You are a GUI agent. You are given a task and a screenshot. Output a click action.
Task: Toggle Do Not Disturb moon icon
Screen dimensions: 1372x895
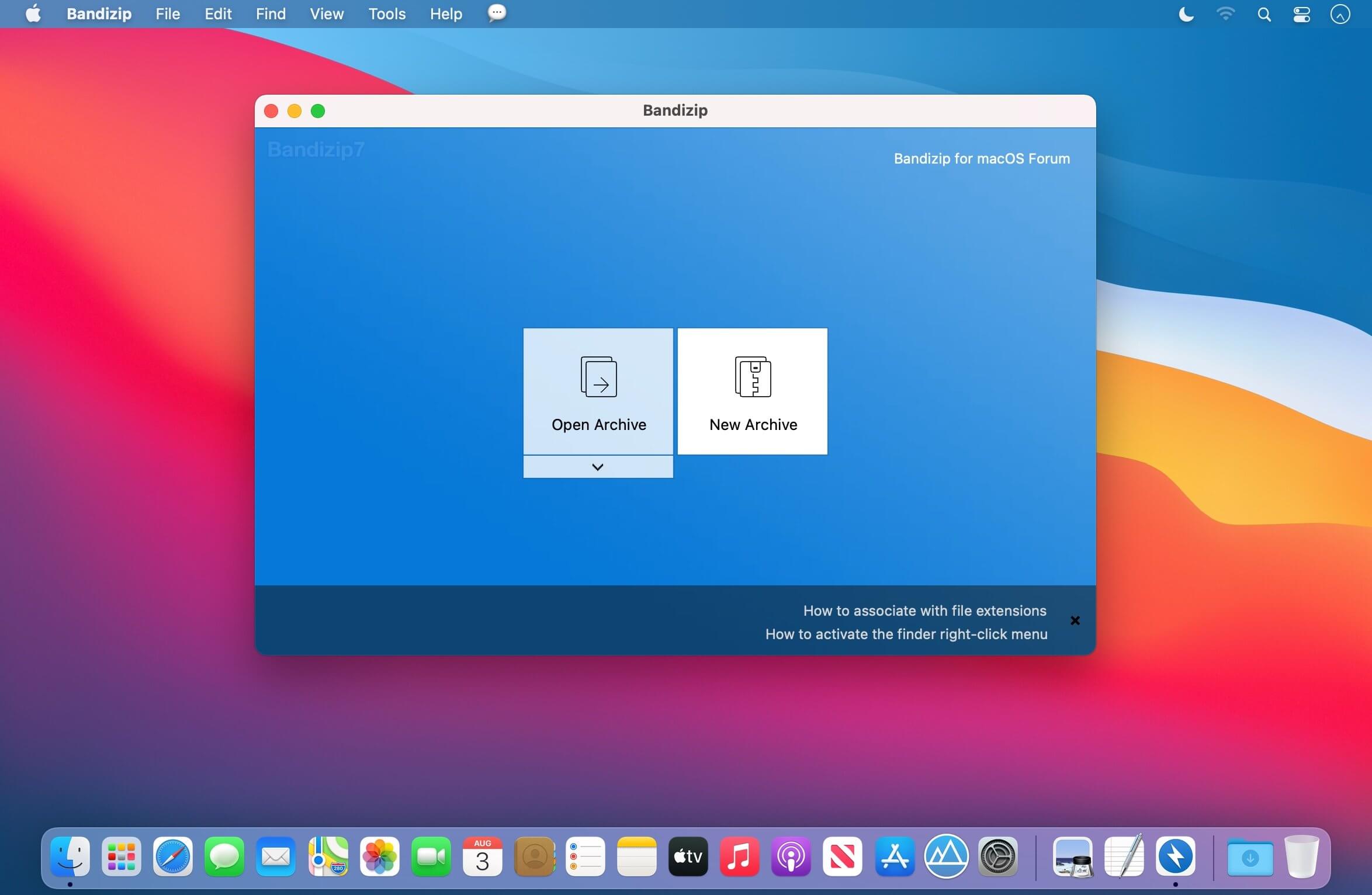coord(1186,14)
